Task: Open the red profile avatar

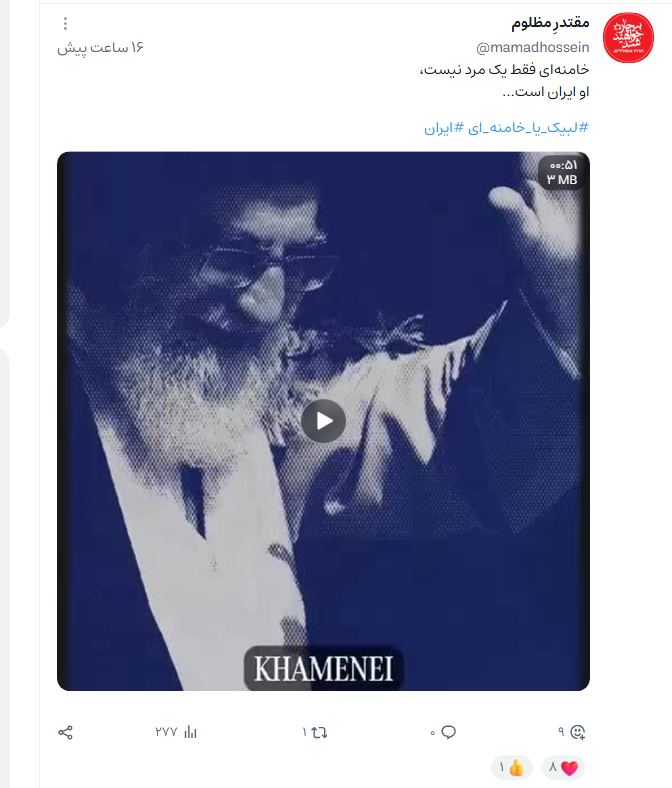Action: (x=628, y=38)
